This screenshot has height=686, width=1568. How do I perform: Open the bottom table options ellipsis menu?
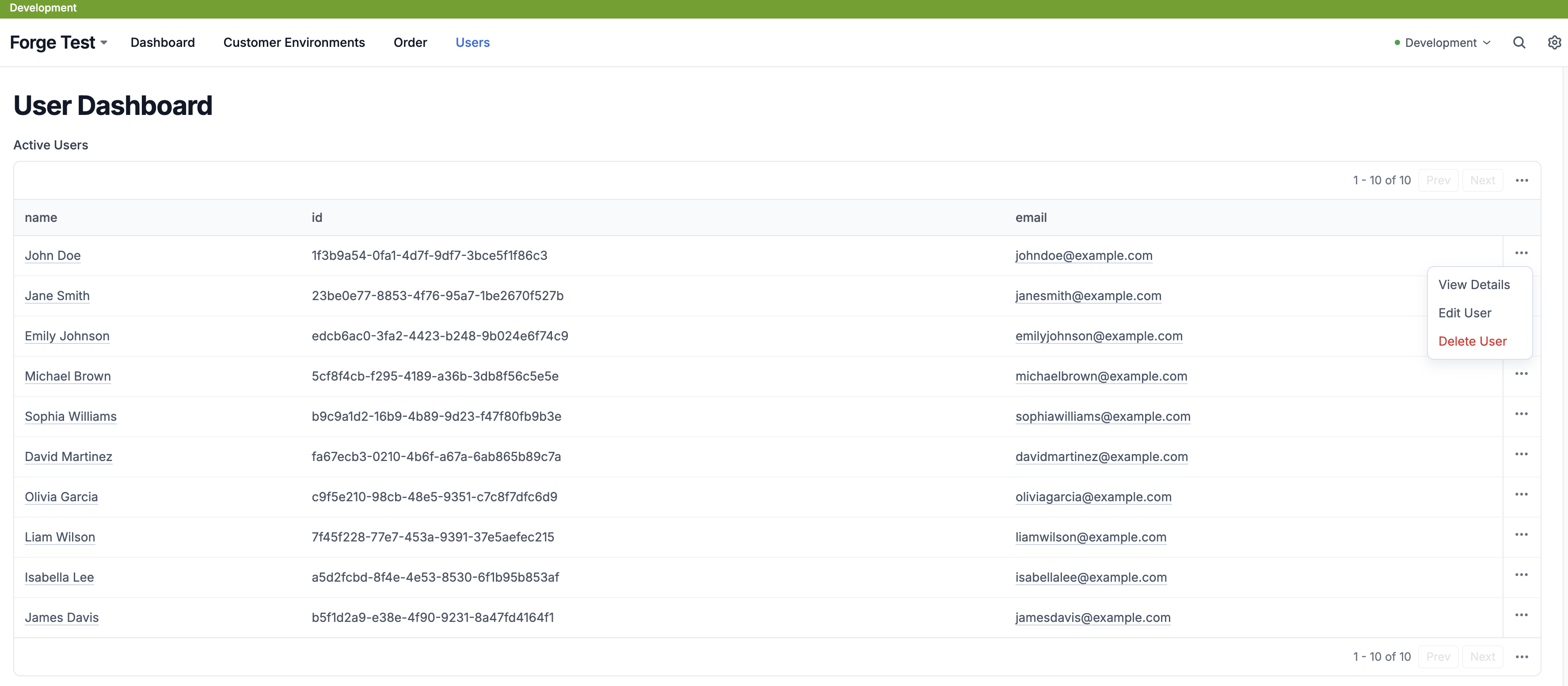[1522, 657]
